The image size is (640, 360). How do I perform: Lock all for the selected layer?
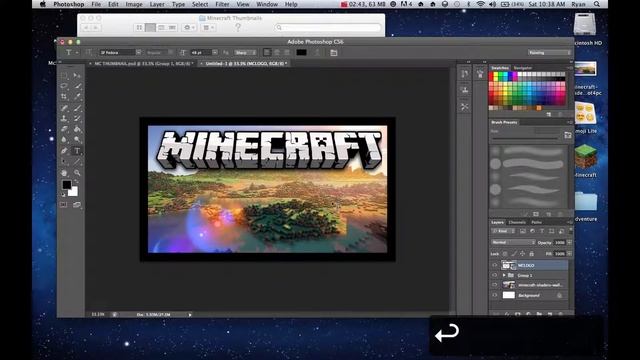tap(531, 254)
